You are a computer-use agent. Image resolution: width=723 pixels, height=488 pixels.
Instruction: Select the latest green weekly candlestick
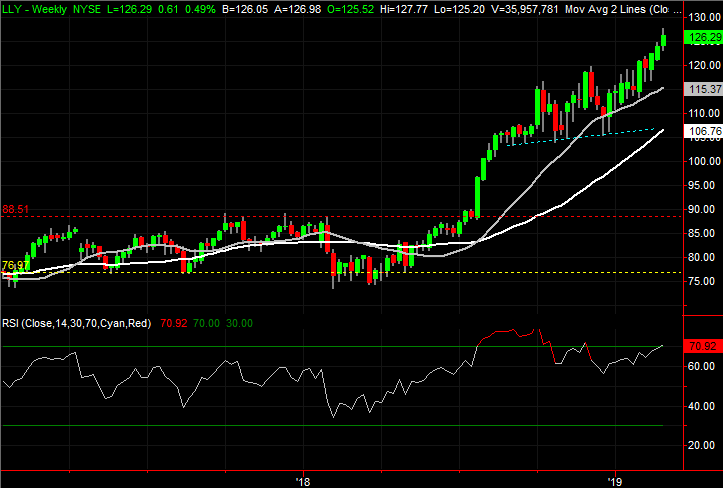tap(664, 40)
